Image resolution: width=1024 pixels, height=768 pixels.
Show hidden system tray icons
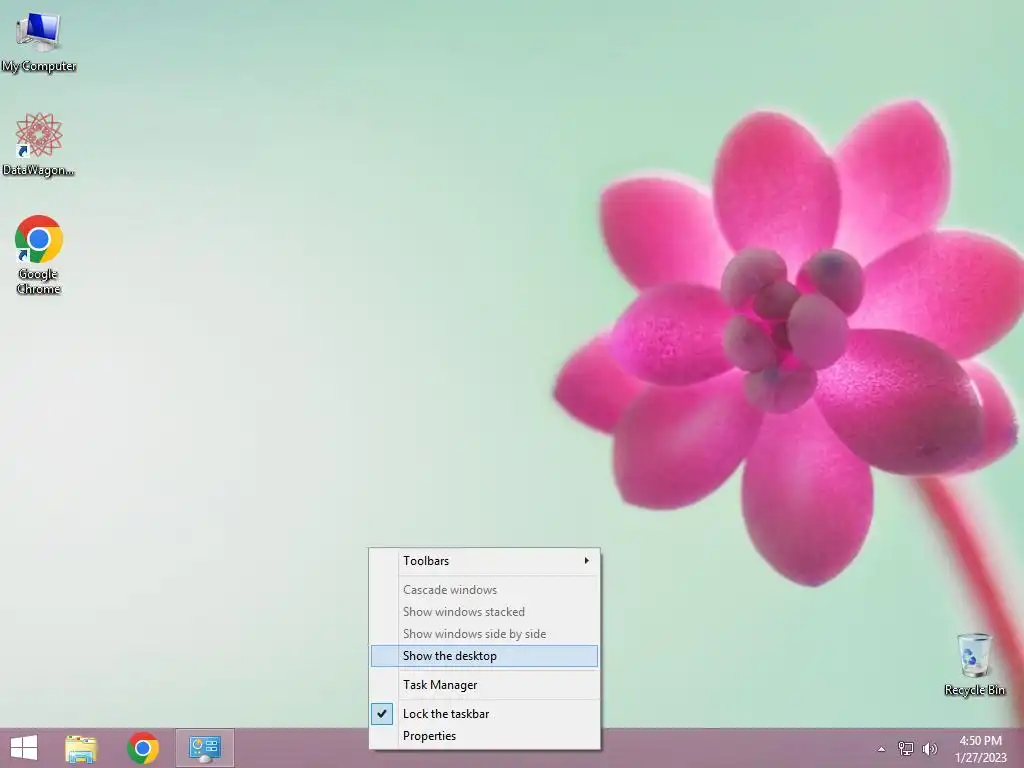[882, 749]
